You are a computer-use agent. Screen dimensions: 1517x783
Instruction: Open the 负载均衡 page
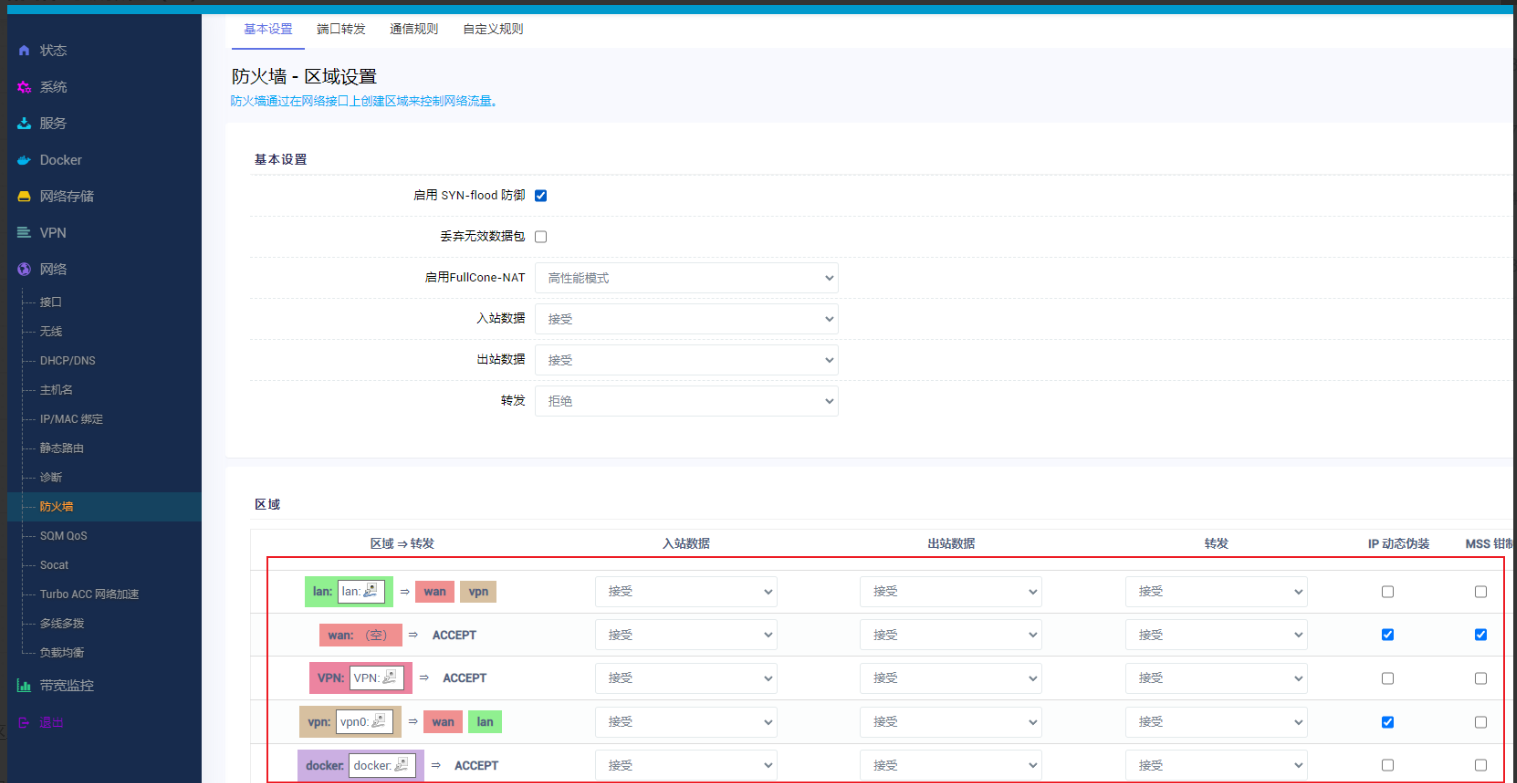pyautogui.click(x=62, y=652)
